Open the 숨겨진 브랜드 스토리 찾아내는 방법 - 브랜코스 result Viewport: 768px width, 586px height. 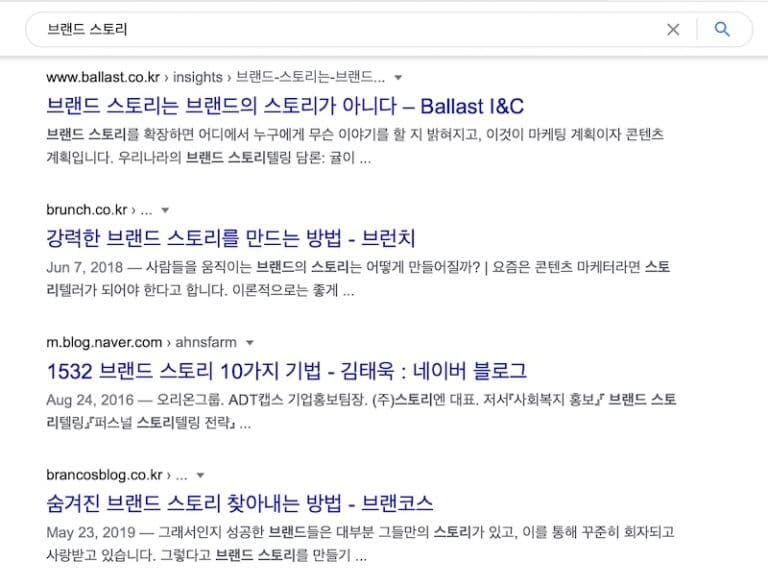coord(240,503)
